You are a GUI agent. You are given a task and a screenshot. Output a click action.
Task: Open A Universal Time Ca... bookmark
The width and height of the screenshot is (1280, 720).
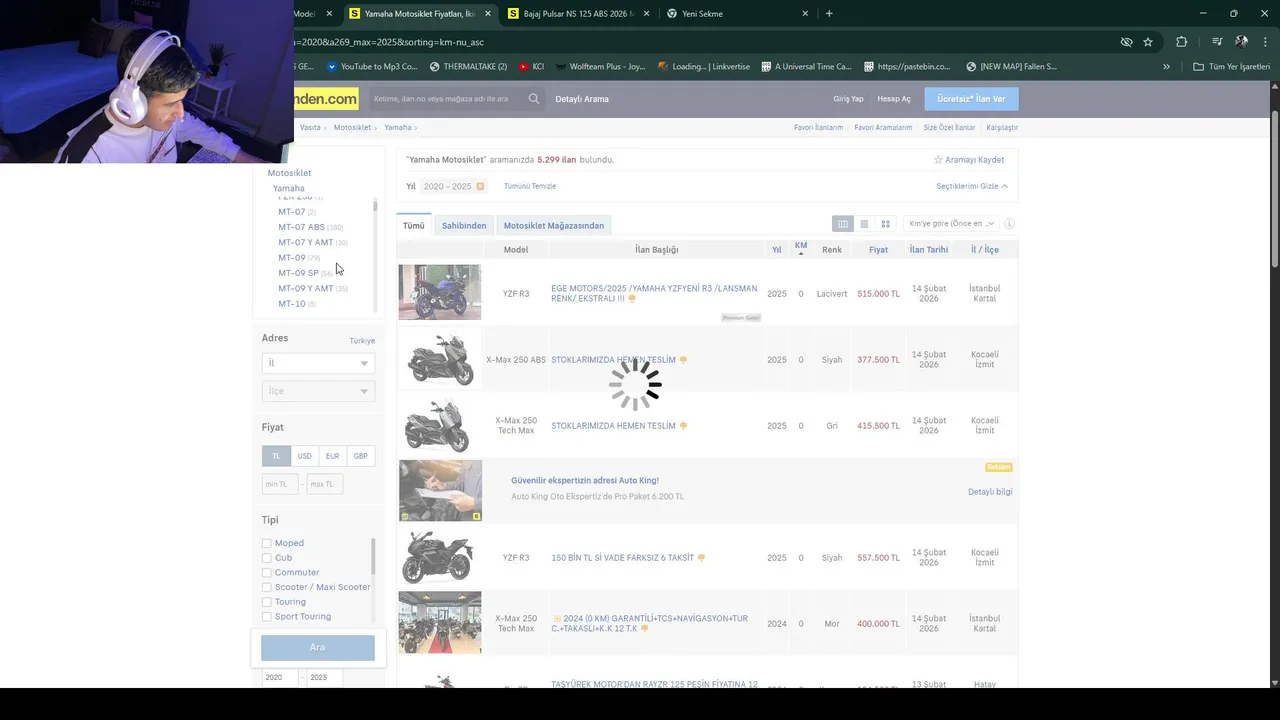click(x=806, y=67)
